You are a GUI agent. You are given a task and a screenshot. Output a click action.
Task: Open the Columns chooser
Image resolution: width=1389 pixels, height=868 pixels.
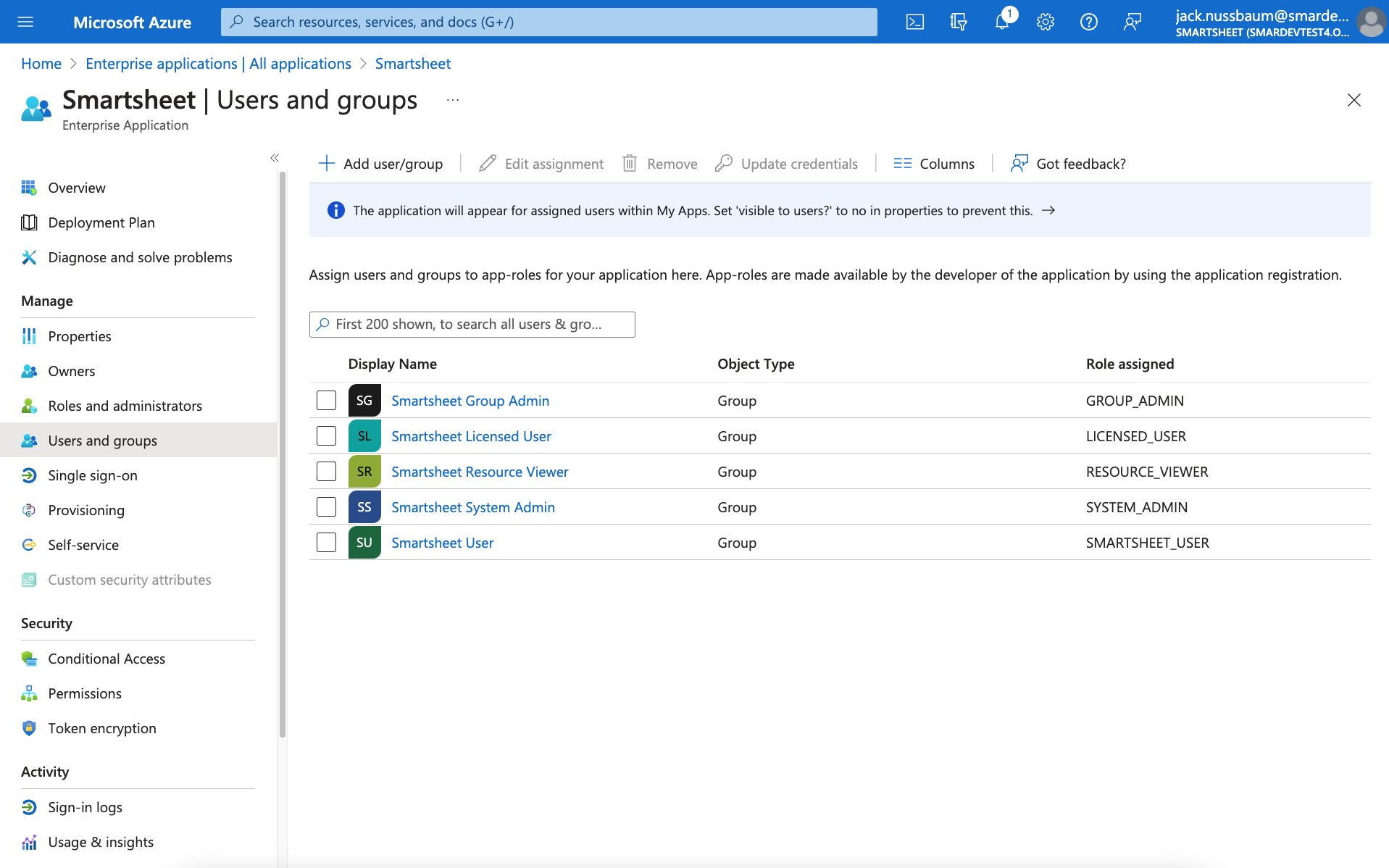[933, 164]
